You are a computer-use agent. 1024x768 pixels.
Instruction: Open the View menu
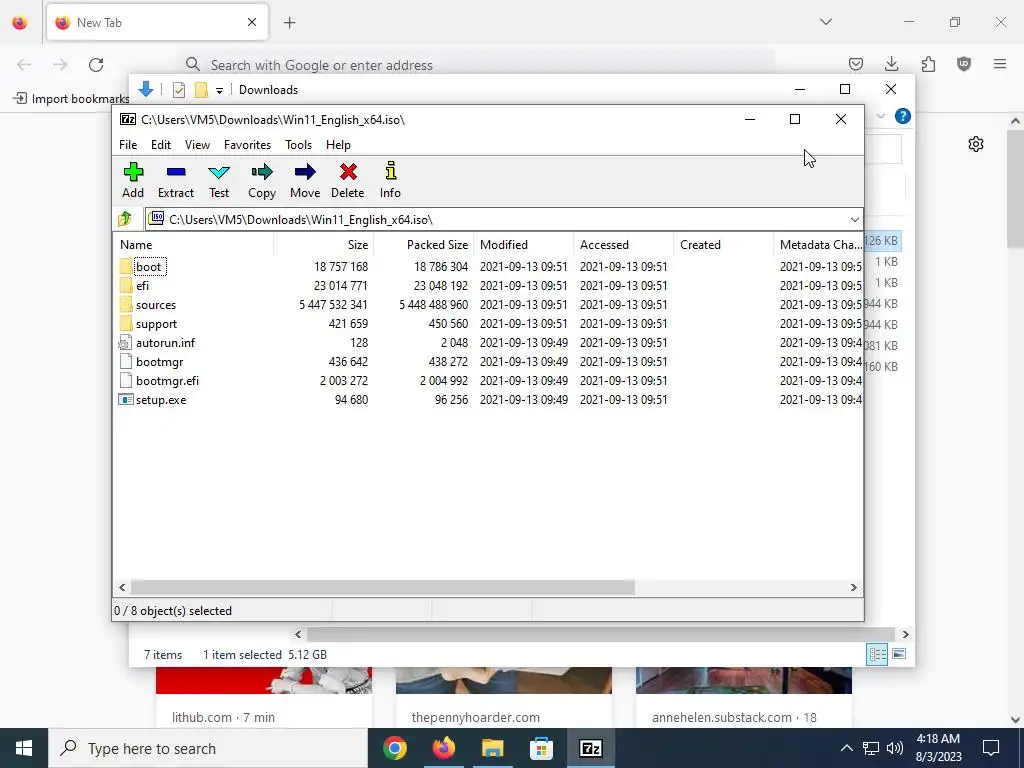(197, 145)
